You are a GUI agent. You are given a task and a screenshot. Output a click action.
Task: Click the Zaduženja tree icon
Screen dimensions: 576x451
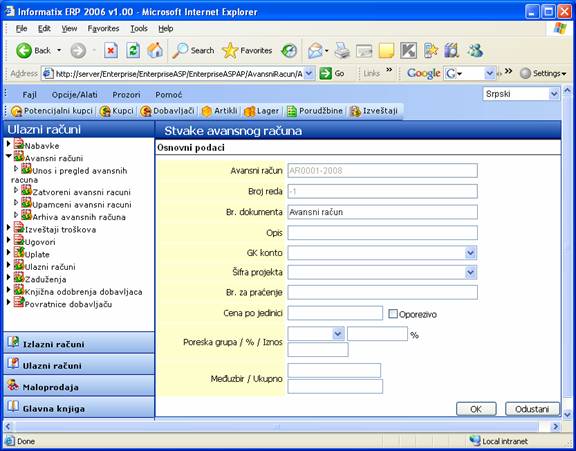(19, 278)
